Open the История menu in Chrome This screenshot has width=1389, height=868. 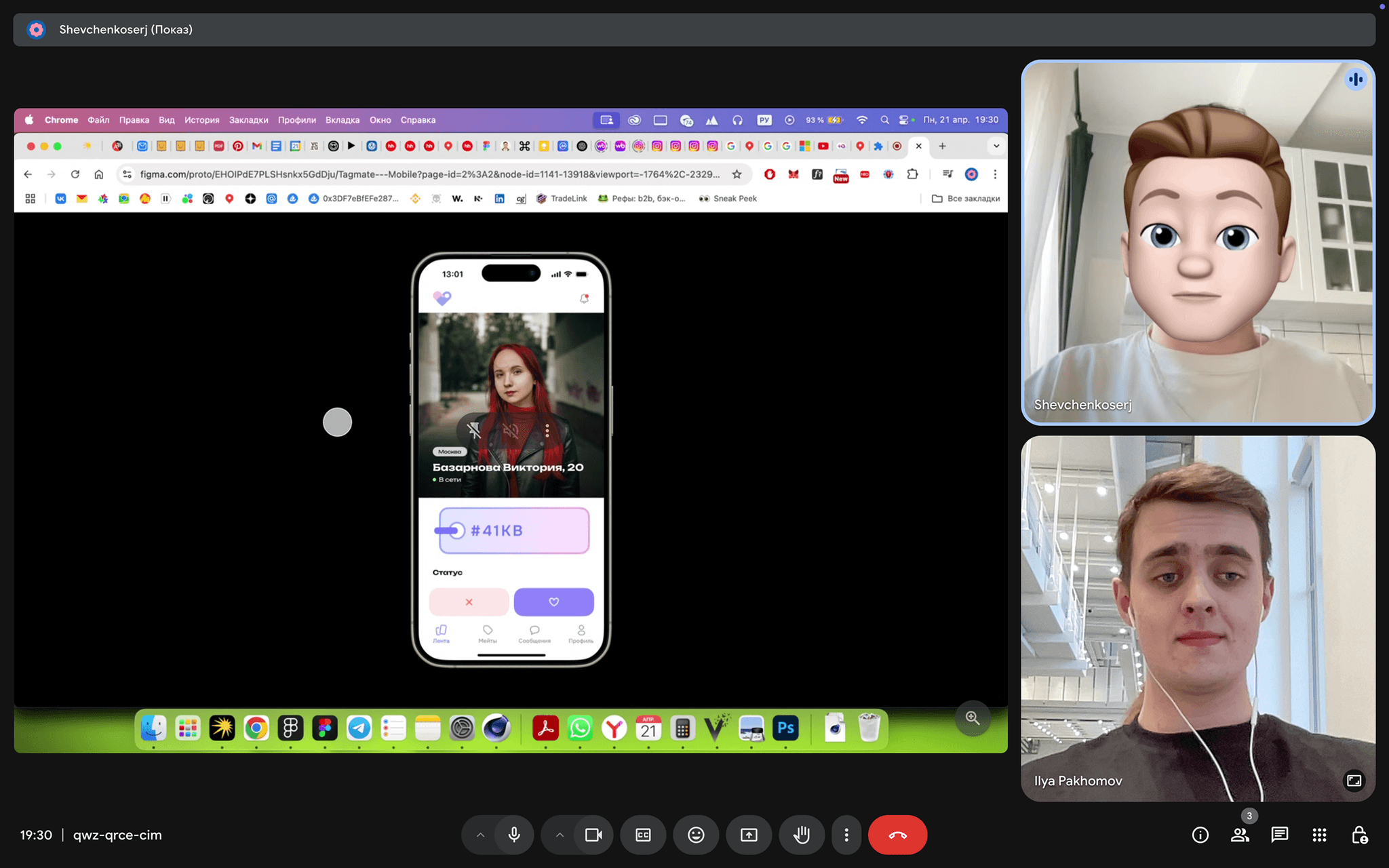click(201, 120)
